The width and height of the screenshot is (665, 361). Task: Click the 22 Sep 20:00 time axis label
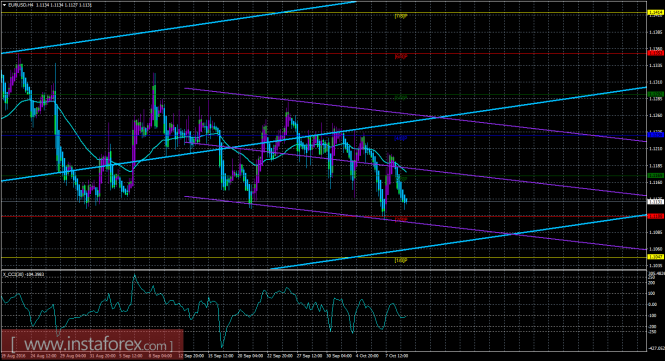tap(280, 356)
